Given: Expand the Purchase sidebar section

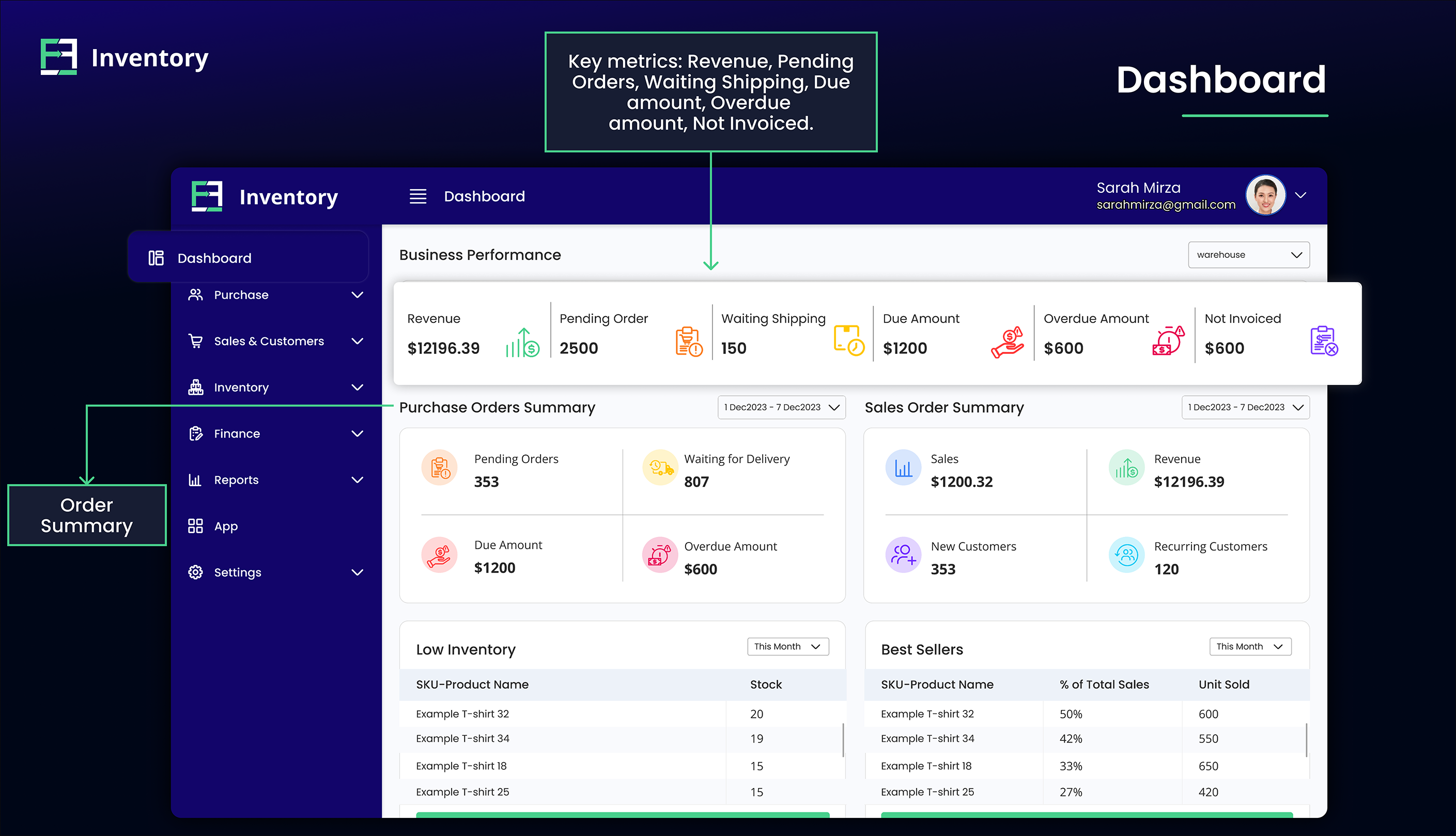Looking at the screenshot, I should pyautogui.click(x=358, y=295).
